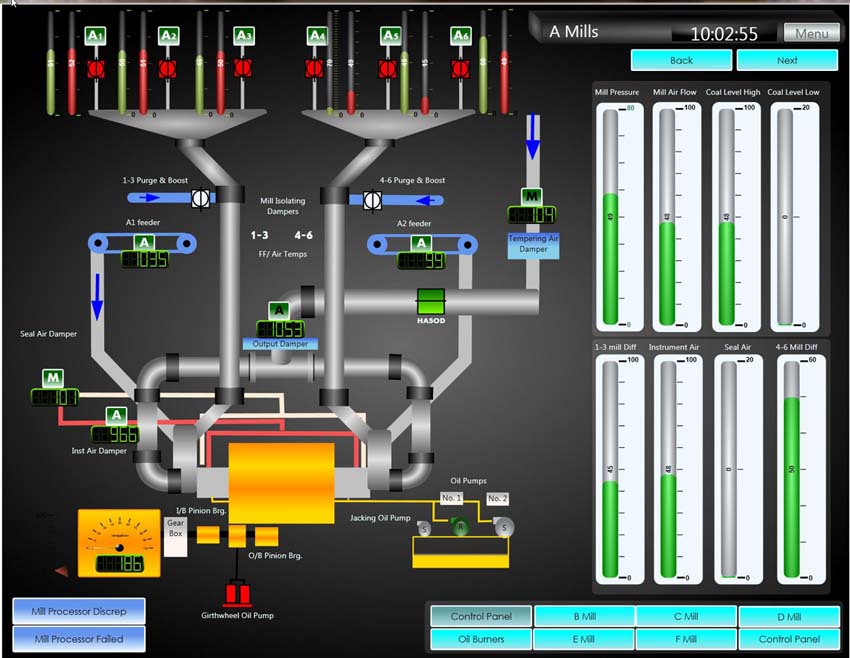Click the green HASOD damper block
Image resolution: width=850 pixels, height=658 pixels.
(431, 302)
